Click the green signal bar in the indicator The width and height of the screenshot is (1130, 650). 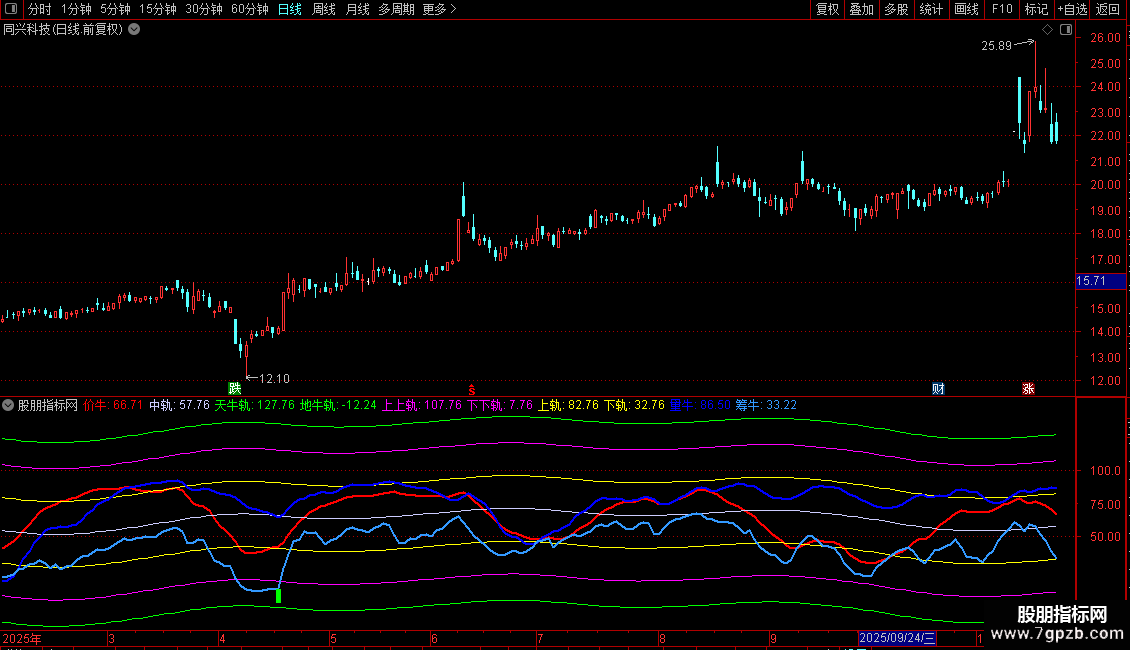278,596
